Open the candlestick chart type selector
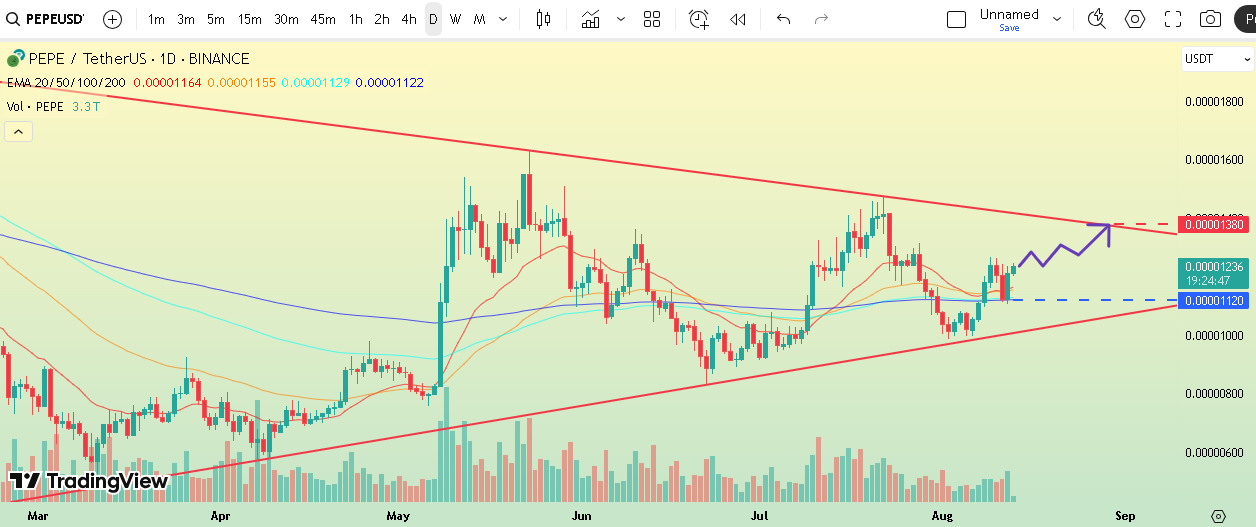1256x527 pixels. click(x=543, y=19)
